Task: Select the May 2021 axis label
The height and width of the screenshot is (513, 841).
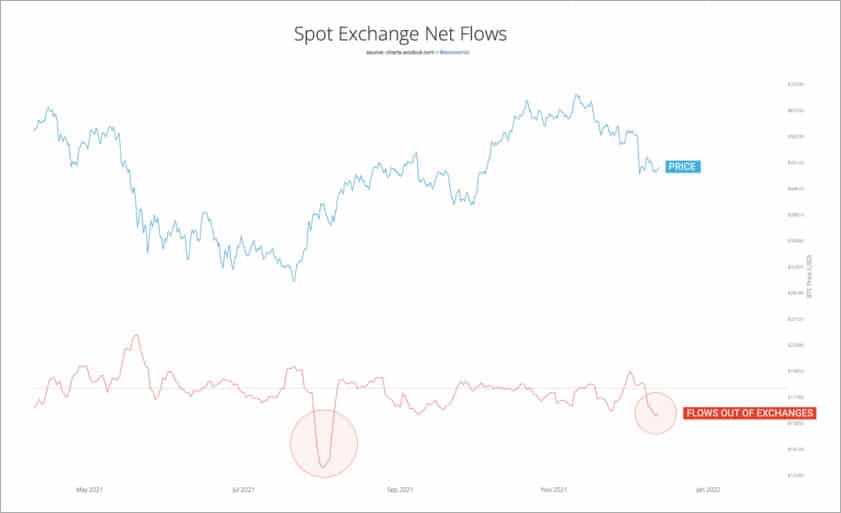Action: [x=90, y=489]
